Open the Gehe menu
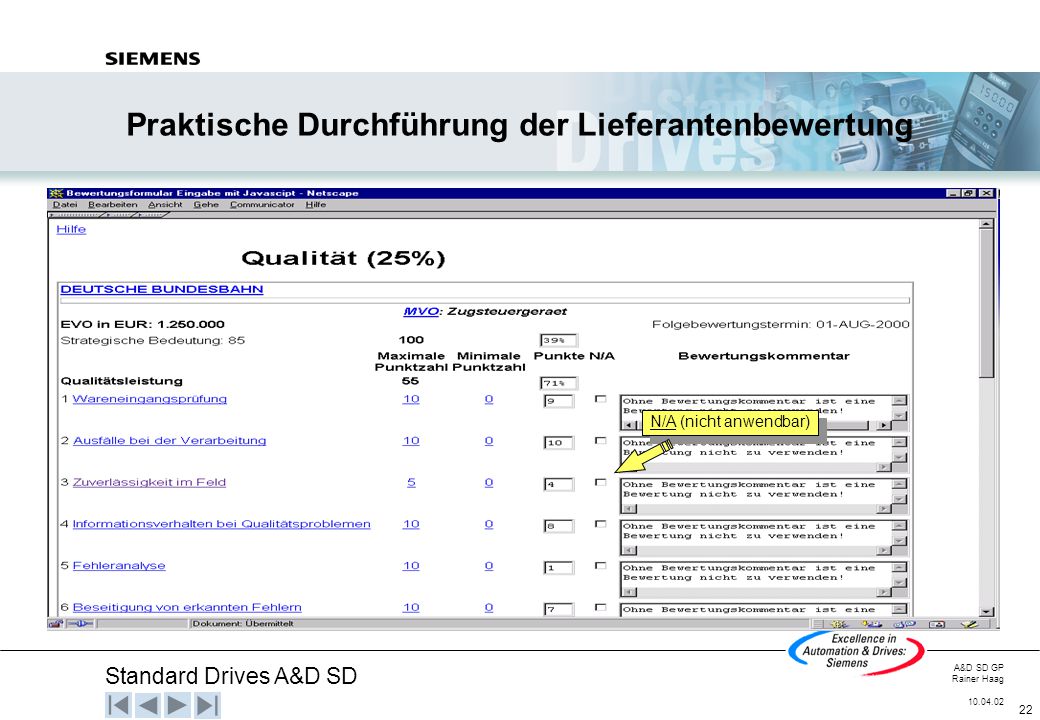This screenshot has width=1040, height=720. coord(206,205)
